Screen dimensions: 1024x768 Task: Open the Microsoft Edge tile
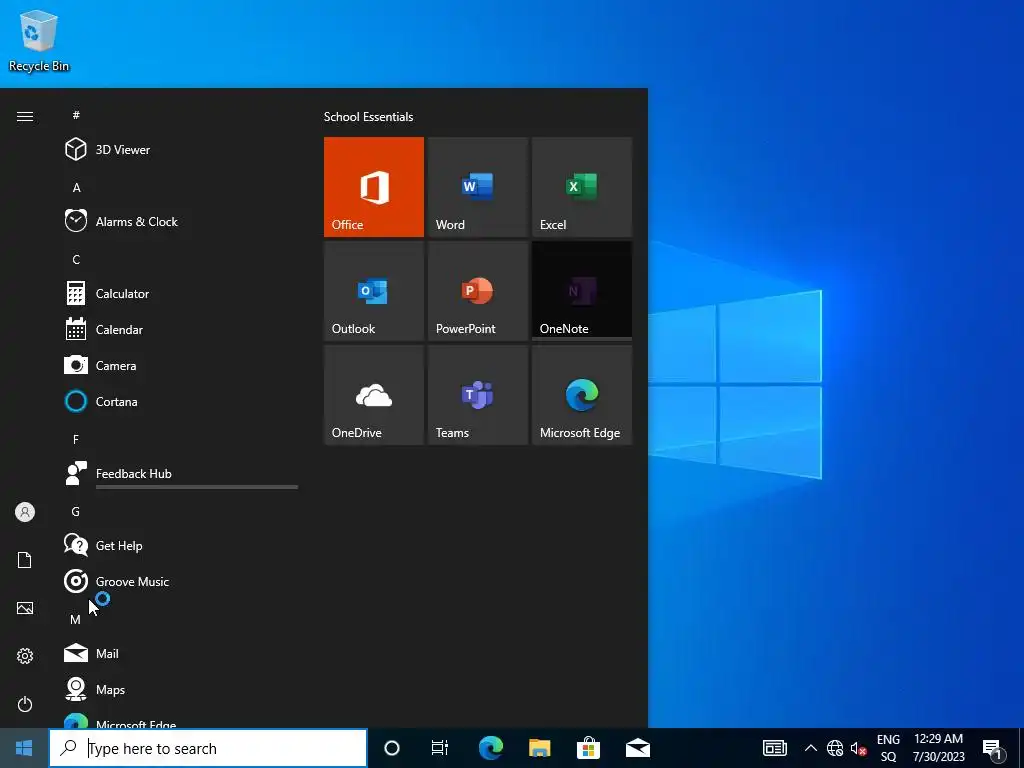pos(582,395)
